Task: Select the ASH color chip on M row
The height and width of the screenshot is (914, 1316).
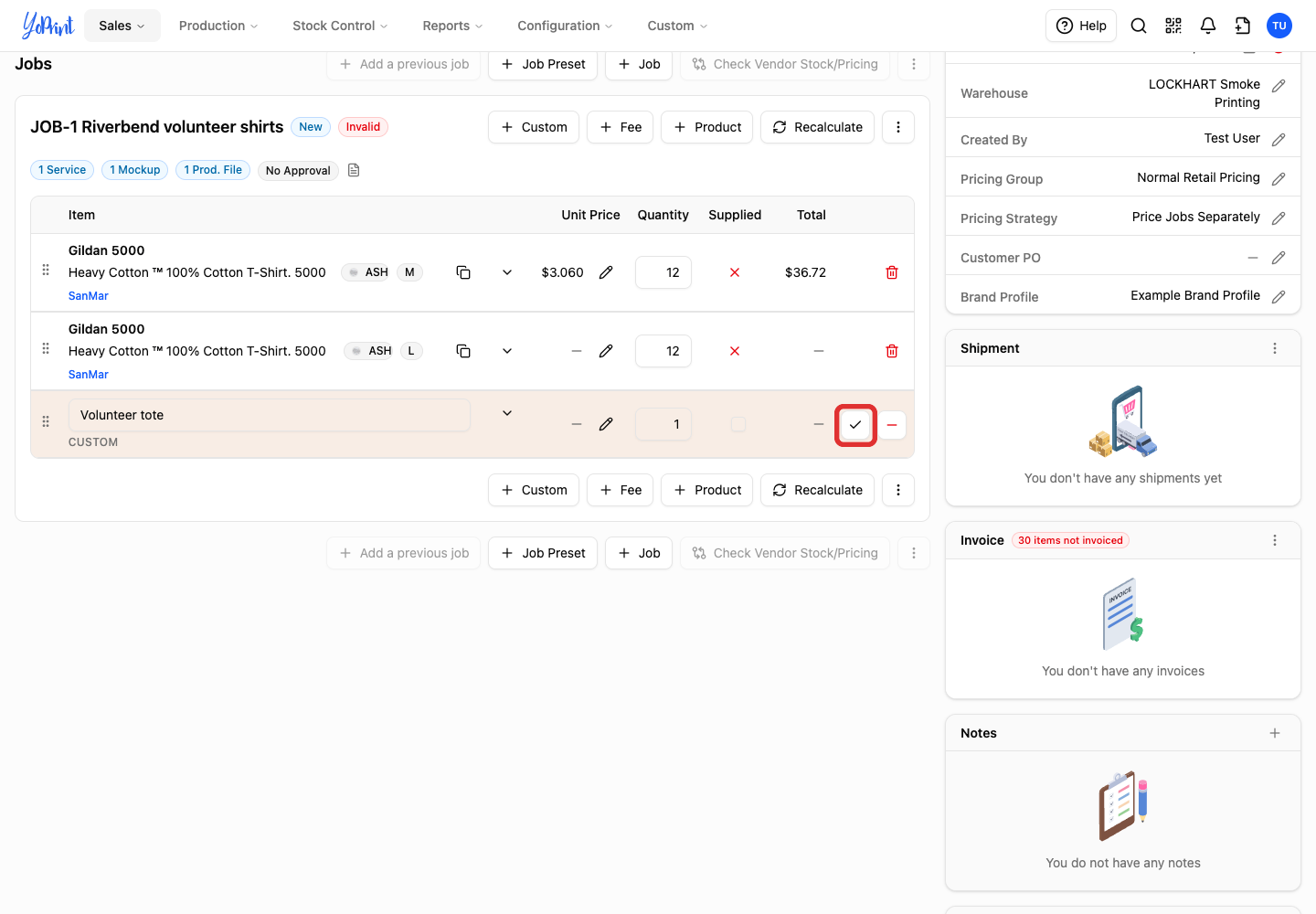Action: pos(367,272)
